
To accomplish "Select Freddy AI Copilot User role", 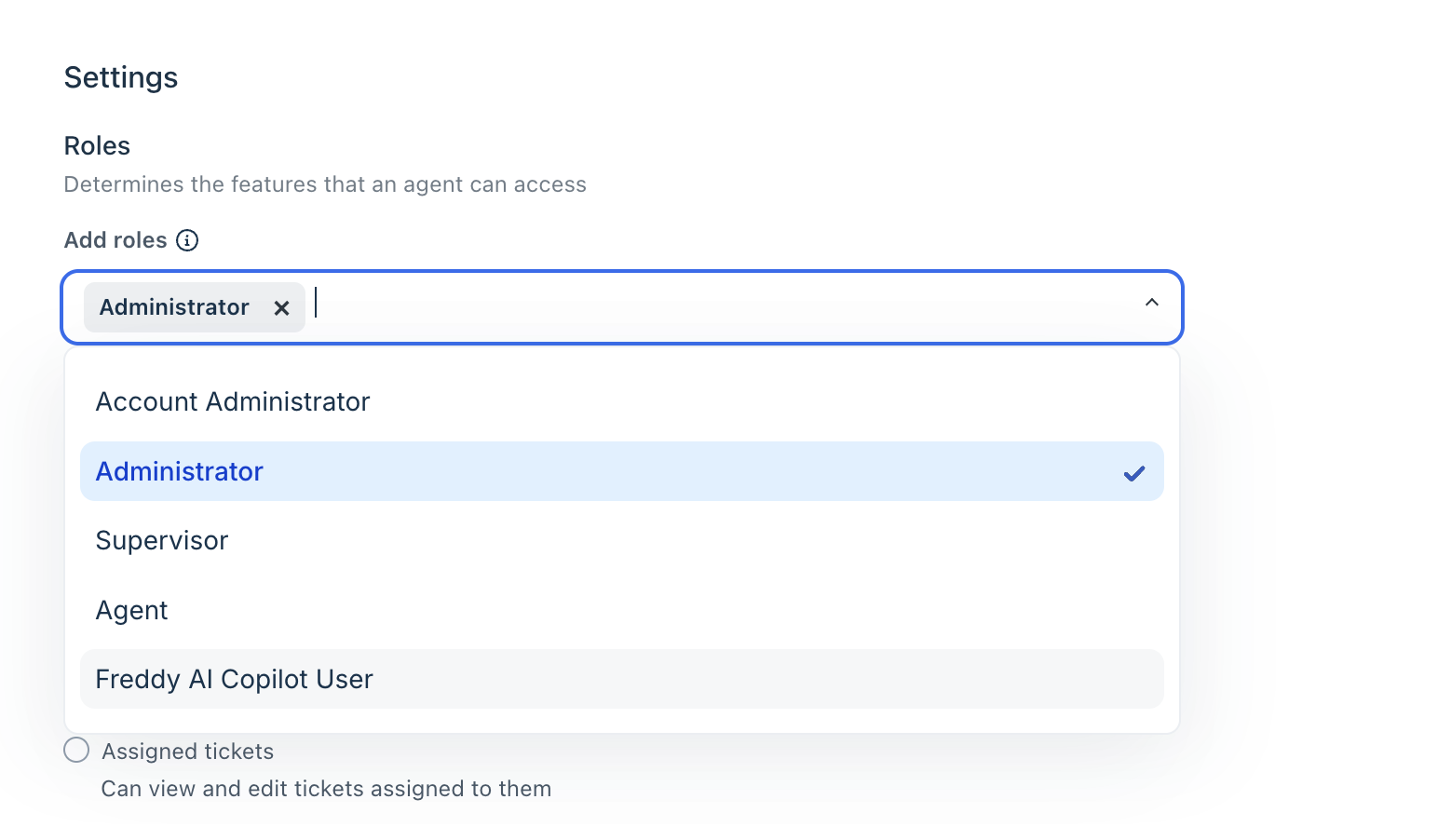I will tap(234, 679).
